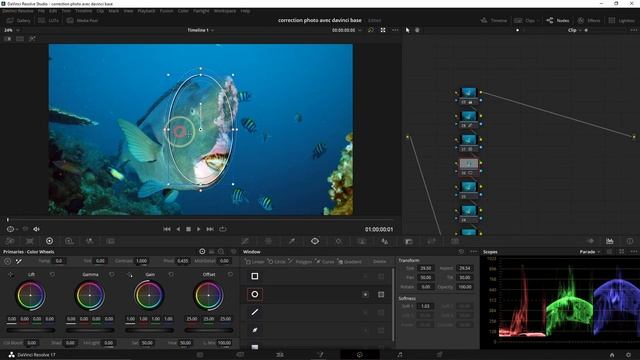Edit the window Size transform field
The image size is (640, 360).
tap(425, 268)
